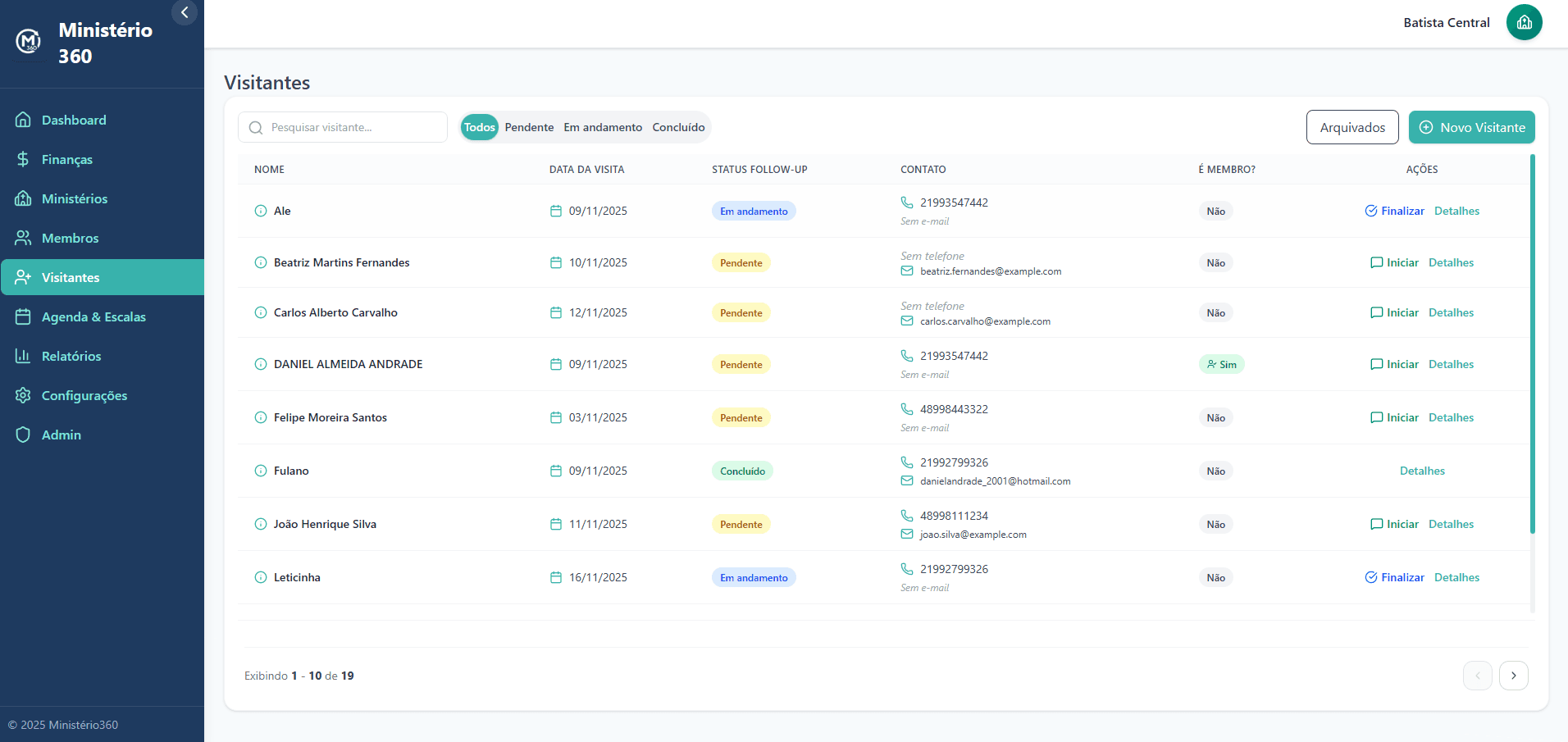
Task: Collapse the sidebar with the chevron button
Action: [185, 12]
